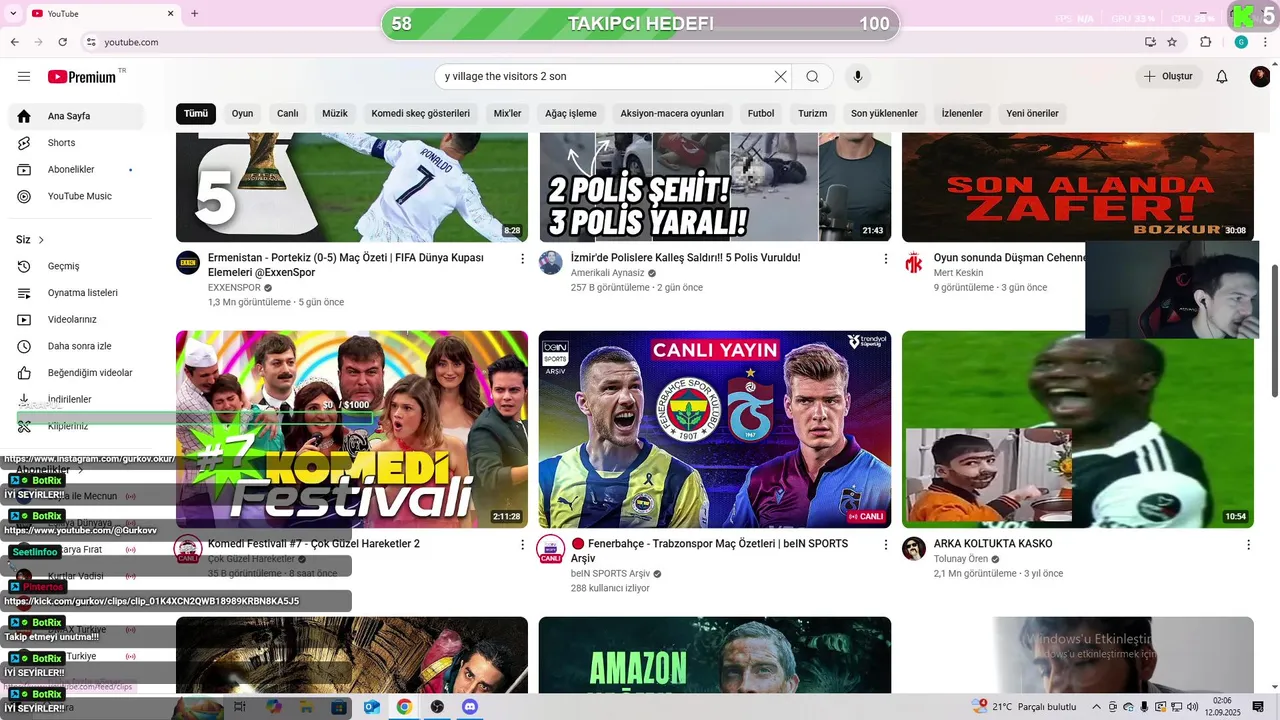Image resolution: width=1280 pixels, height=720 pixels.
Task: Select the Yeni öneriler filter chip
Action: click(x=1032, y=114)
